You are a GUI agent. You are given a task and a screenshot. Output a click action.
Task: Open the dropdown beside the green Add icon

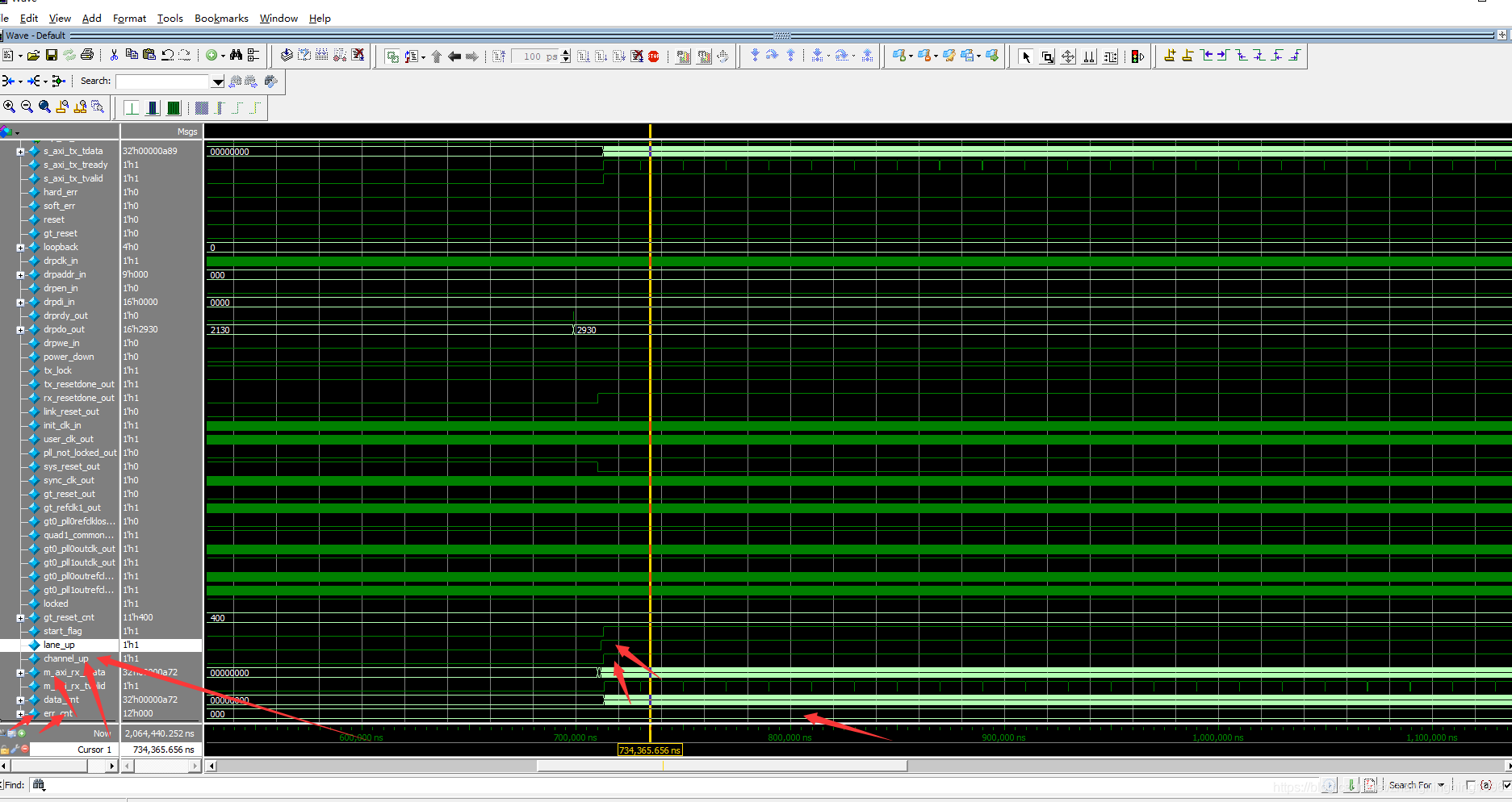click(x=223, y=56)
